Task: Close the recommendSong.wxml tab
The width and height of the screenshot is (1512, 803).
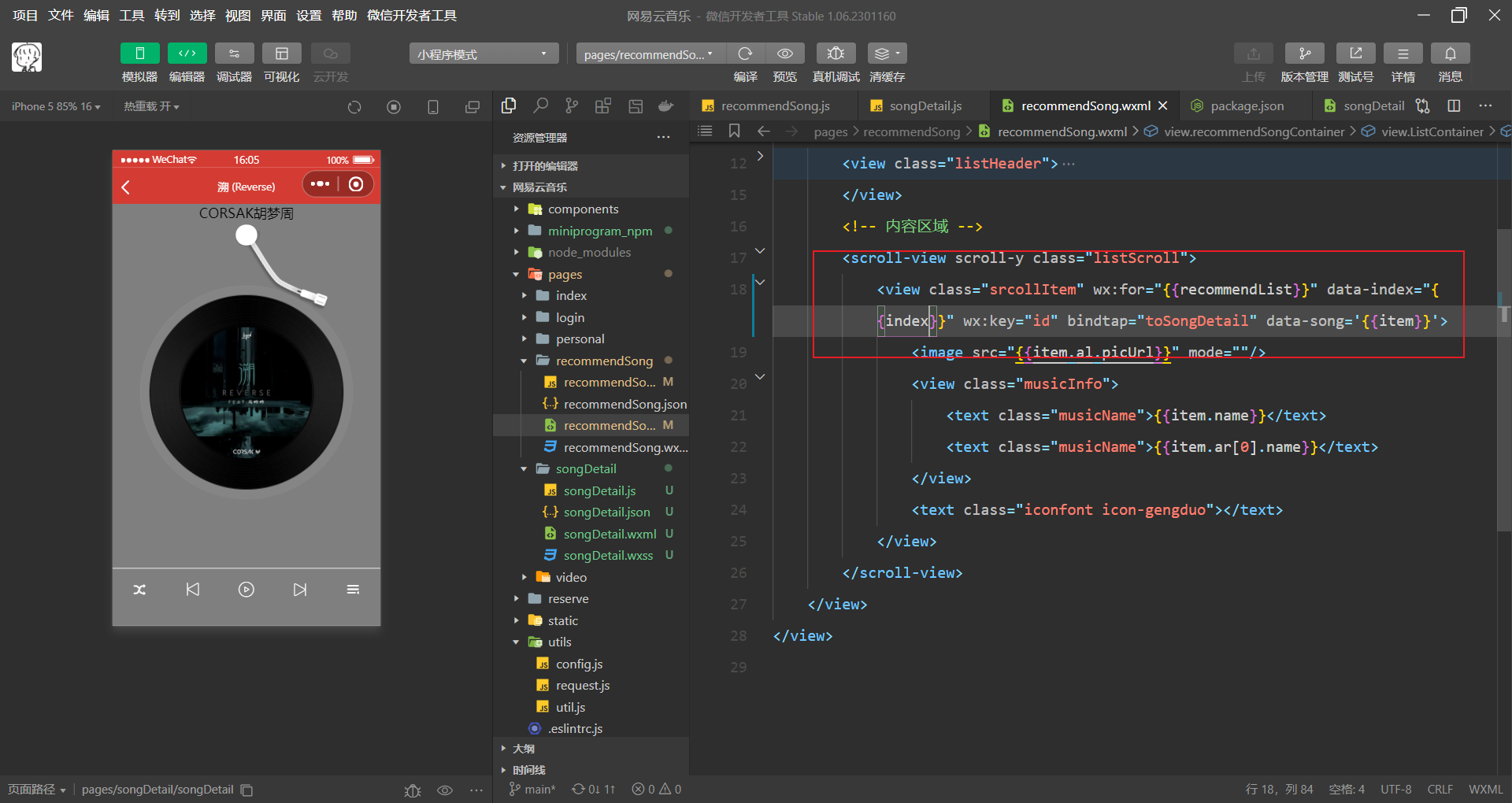Action: point(1163,105)
